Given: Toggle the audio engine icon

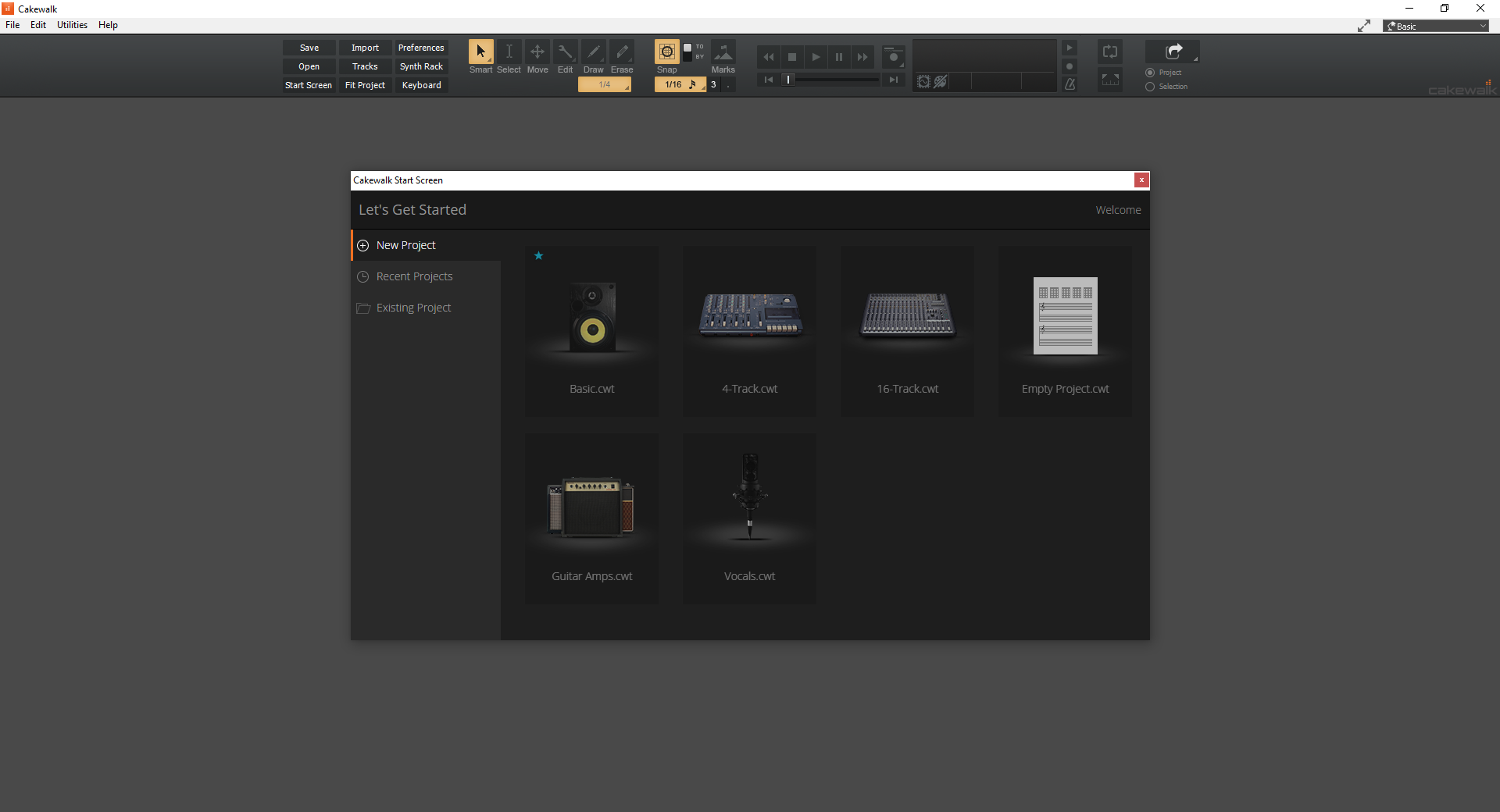Looking at the screenshot, I should [x=923, y=82].
